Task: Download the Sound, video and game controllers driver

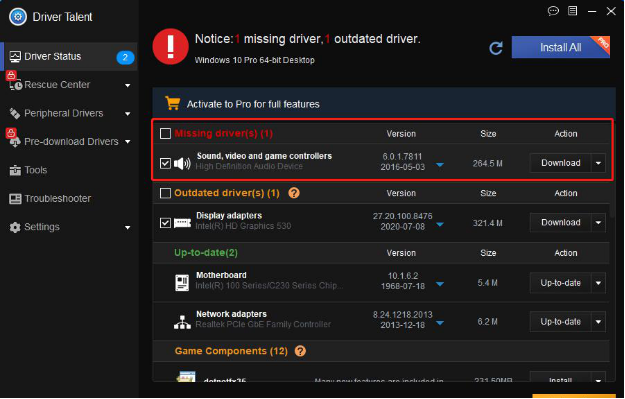Action: point(560,163)
